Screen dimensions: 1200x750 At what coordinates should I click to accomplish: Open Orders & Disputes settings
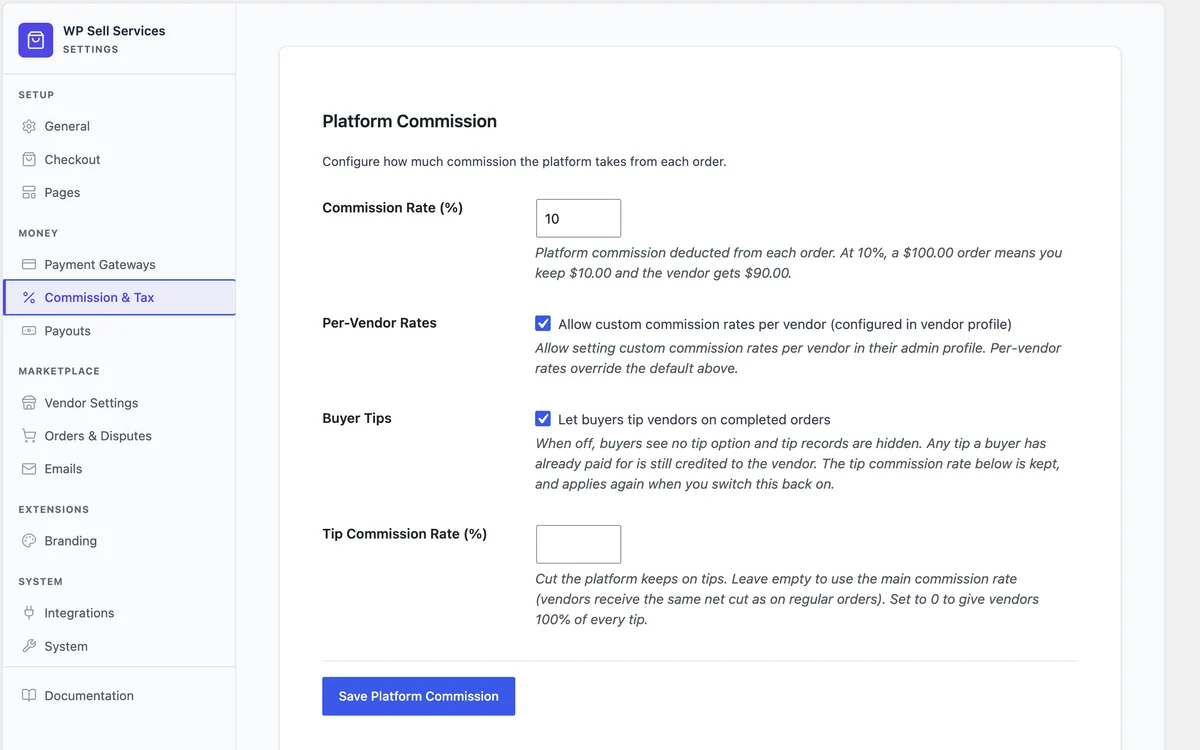tap(119, 435)
